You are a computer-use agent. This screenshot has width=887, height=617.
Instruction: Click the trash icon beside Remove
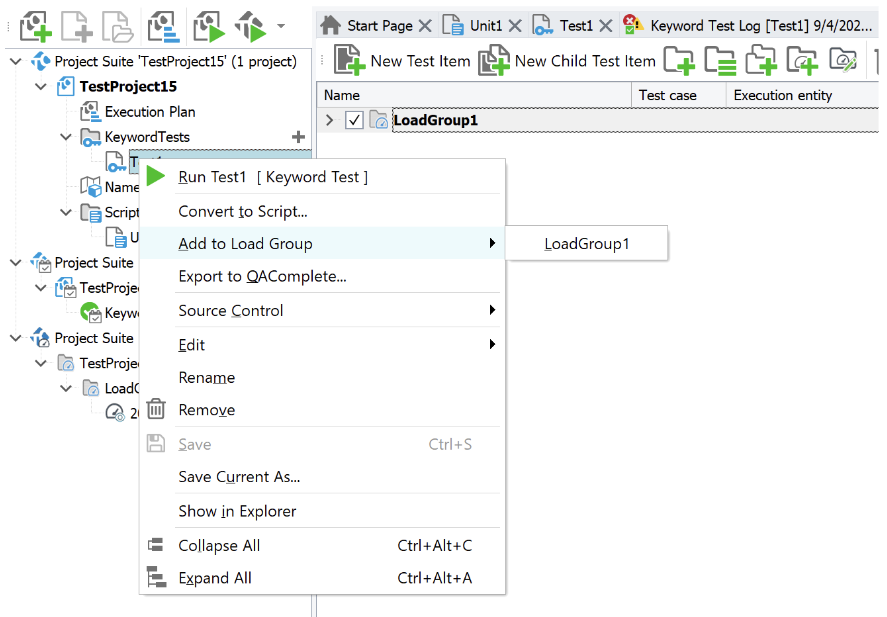155,410
